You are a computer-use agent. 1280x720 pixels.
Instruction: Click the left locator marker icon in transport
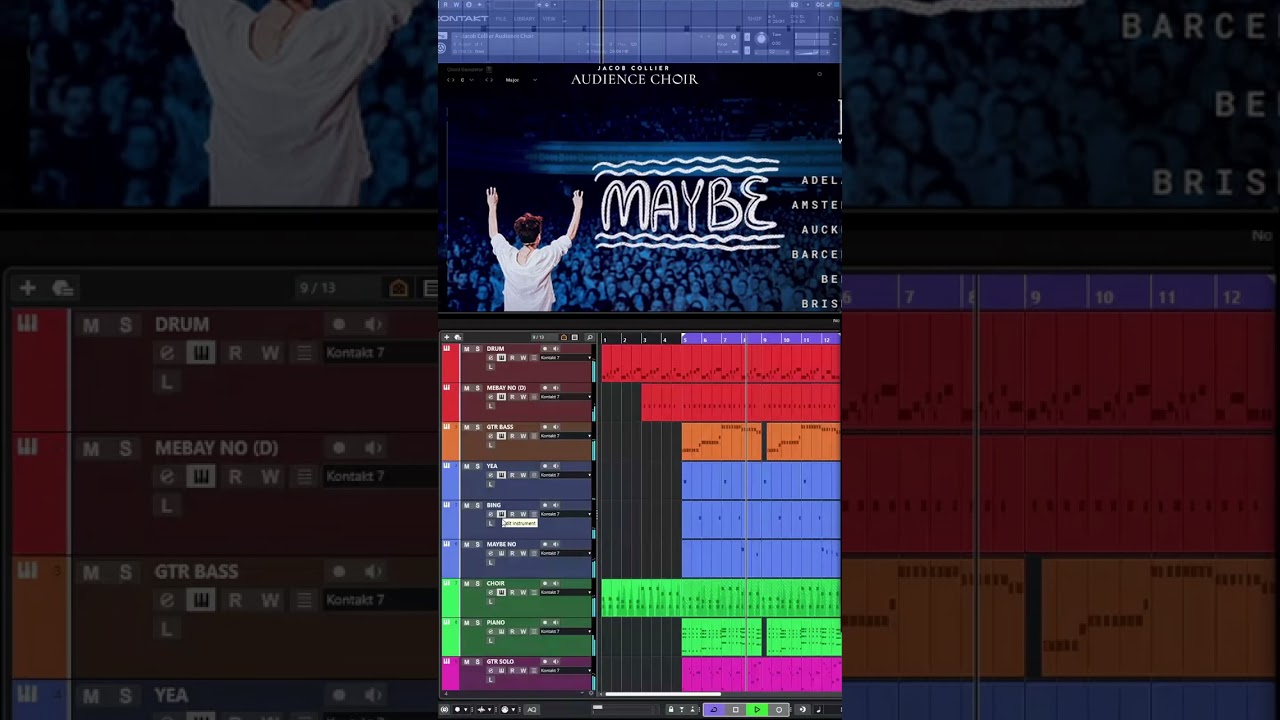(681, 710)
